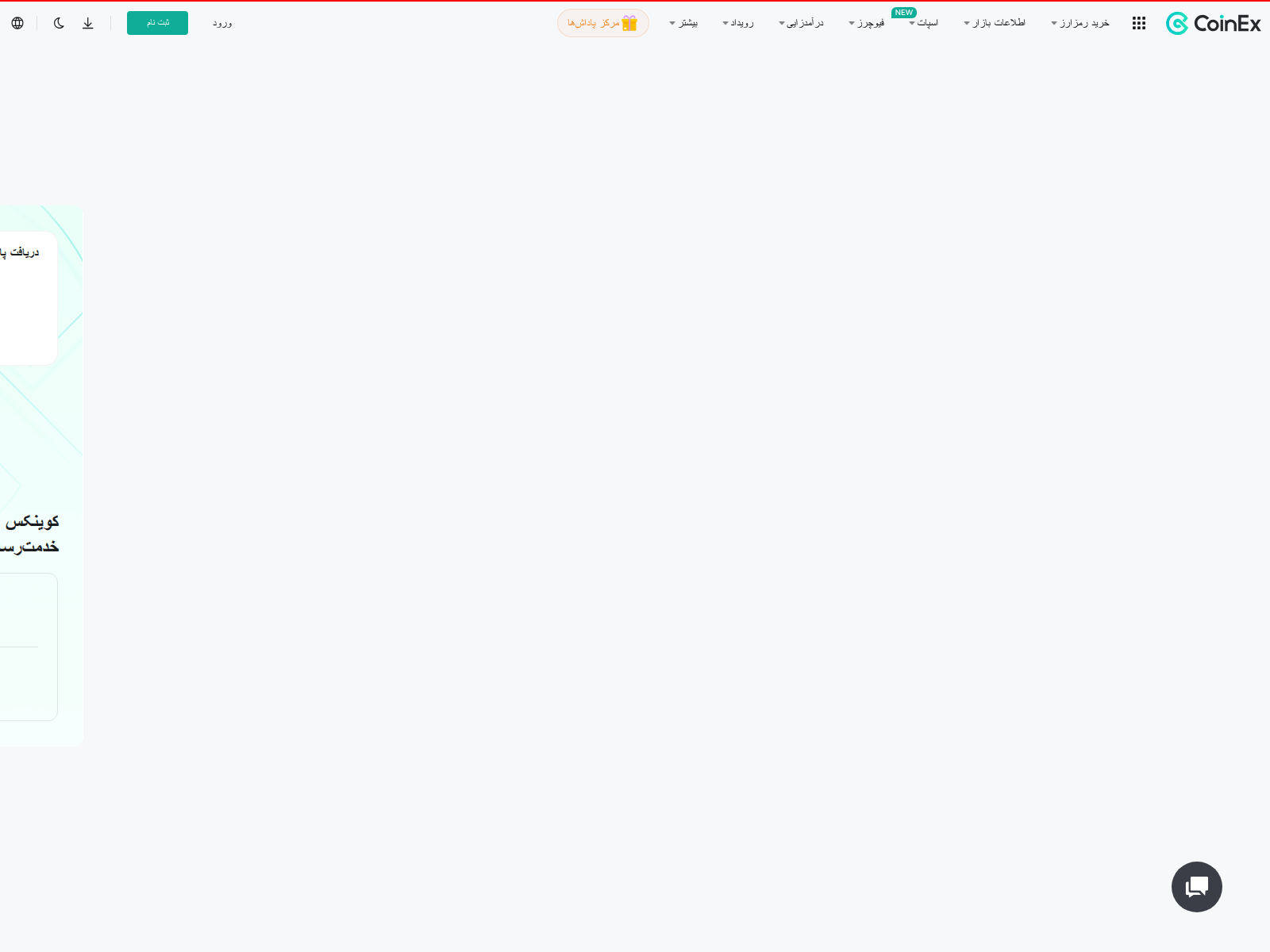This screenshot has width=1270, height=952.
Task: Click the download app icon
Action: coord(88,23)
